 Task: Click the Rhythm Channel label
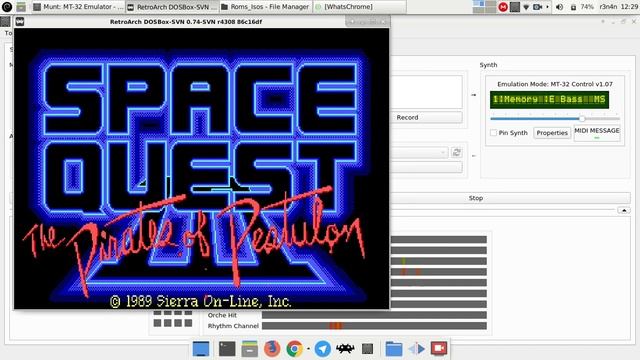(233, 326)
